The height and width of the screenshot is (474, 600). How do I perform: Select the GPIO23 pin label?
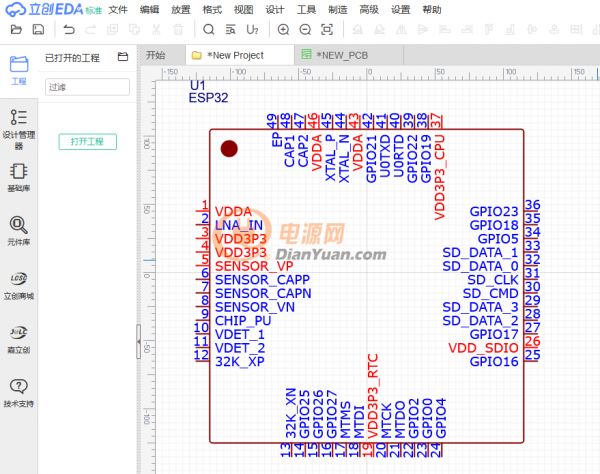pyautogui.click(x=494, y=212)
